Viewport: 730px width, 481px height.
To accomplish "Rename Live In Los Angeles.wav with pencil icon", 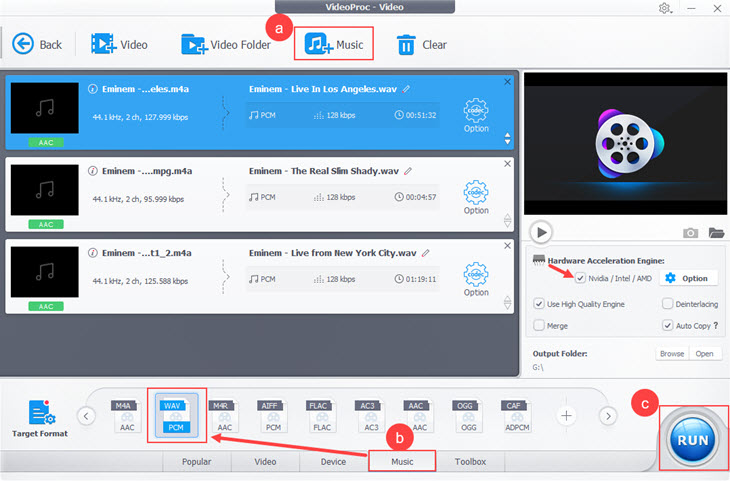I will click(x=406, y=89).
